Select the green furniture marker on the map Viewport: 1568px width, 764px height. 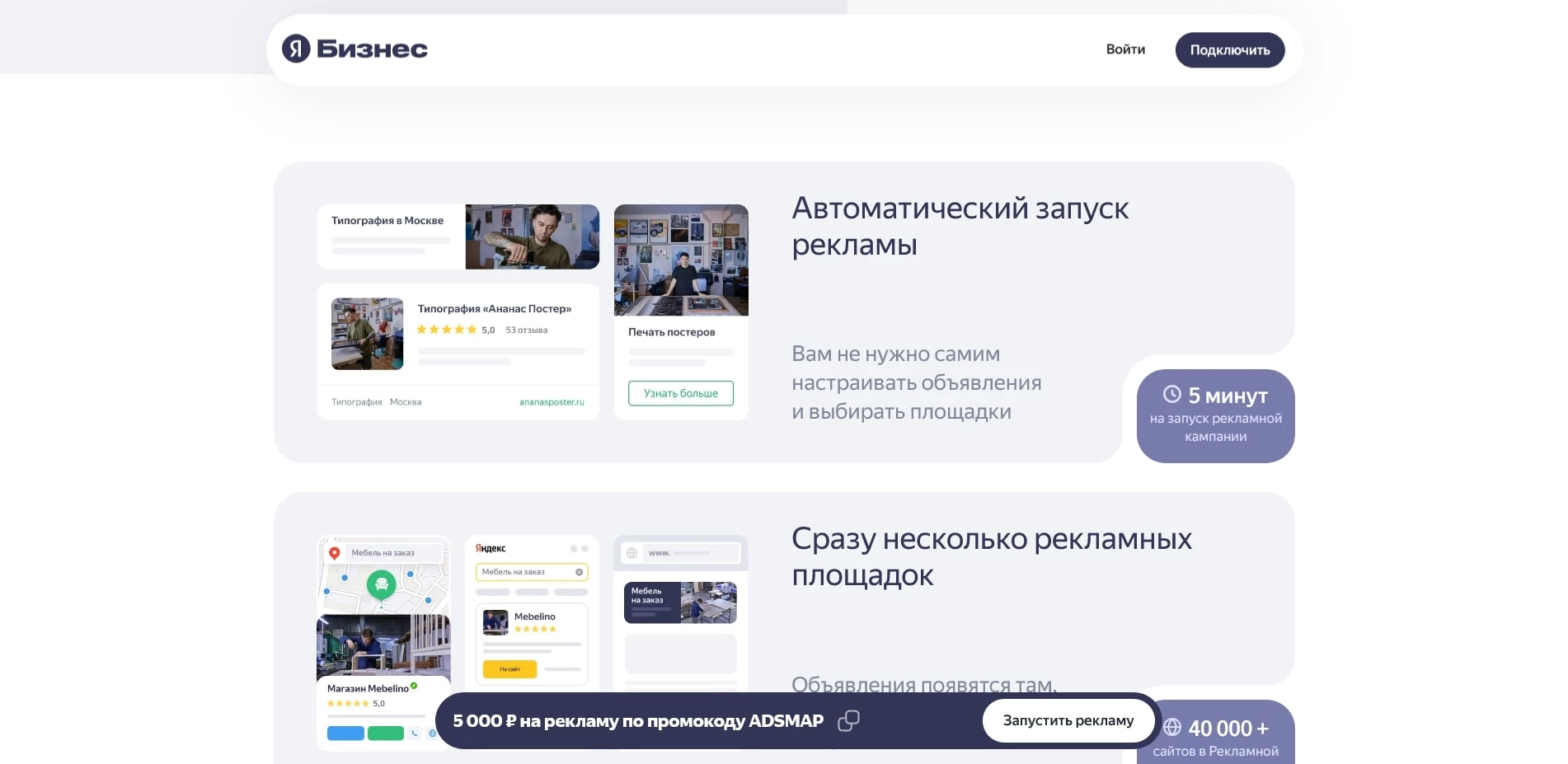[382, 584]
